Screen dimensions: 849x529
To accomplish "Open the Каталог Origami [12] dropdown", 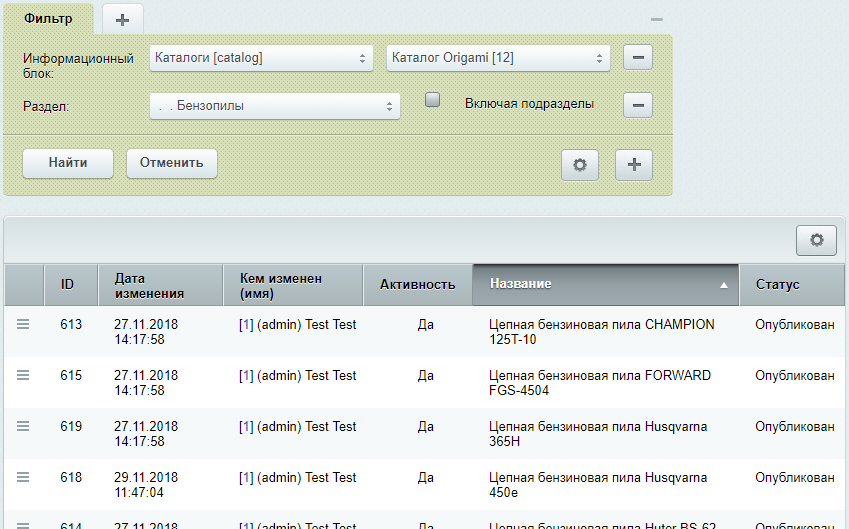I will tap(498, 58).
